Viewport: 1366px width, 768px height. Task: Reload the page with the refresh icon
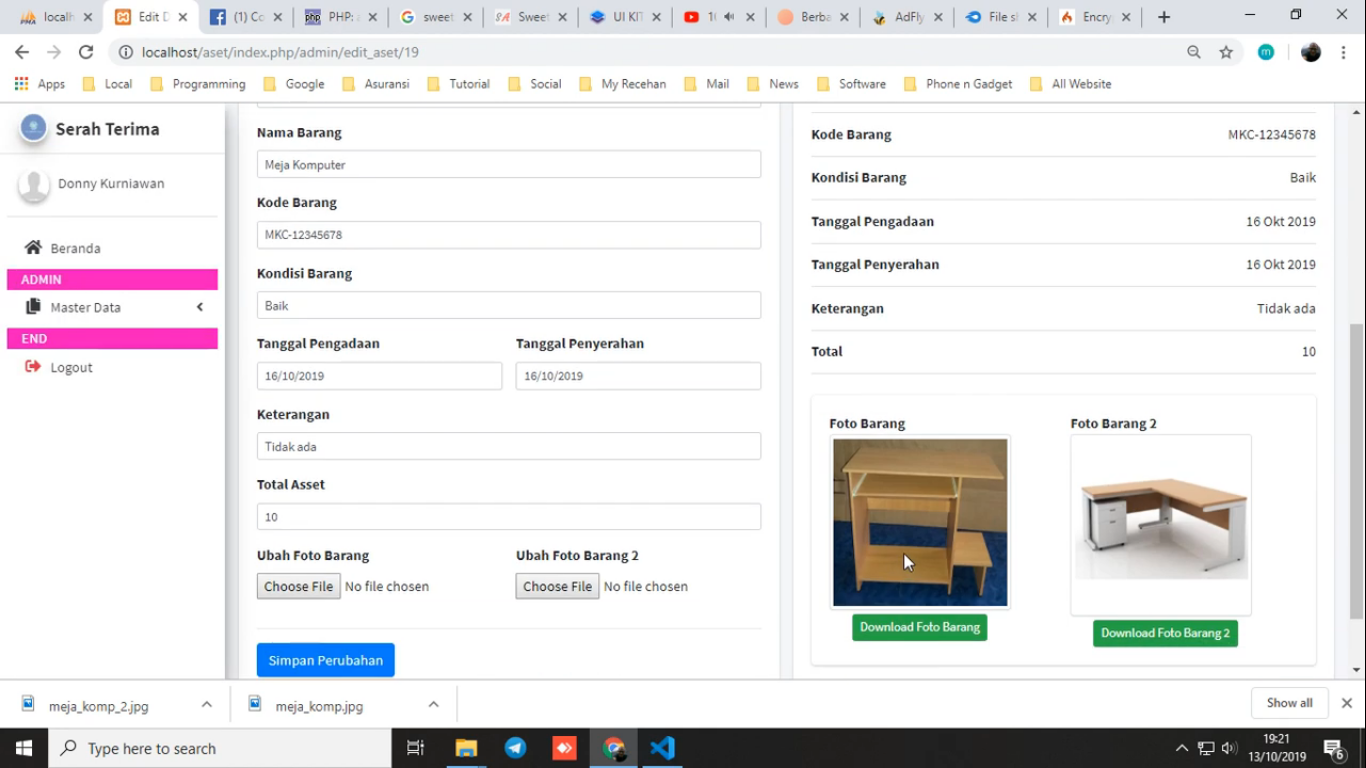pyautogui.click(x=86, y=52)
